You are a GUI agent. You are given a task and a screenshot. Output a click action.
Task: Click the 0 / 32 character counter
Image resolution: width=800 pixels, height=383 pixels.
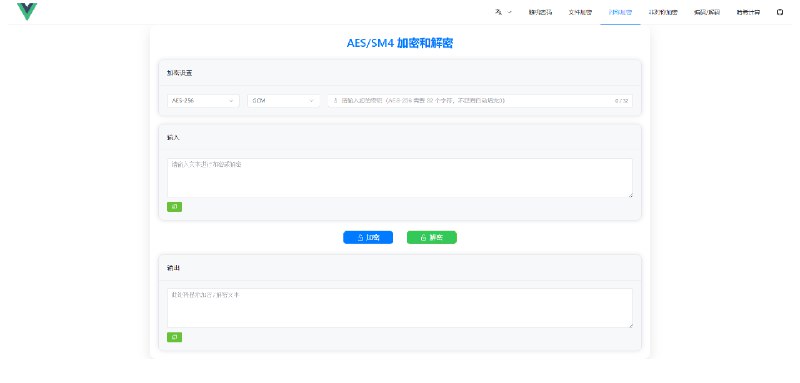pos(621,101)
